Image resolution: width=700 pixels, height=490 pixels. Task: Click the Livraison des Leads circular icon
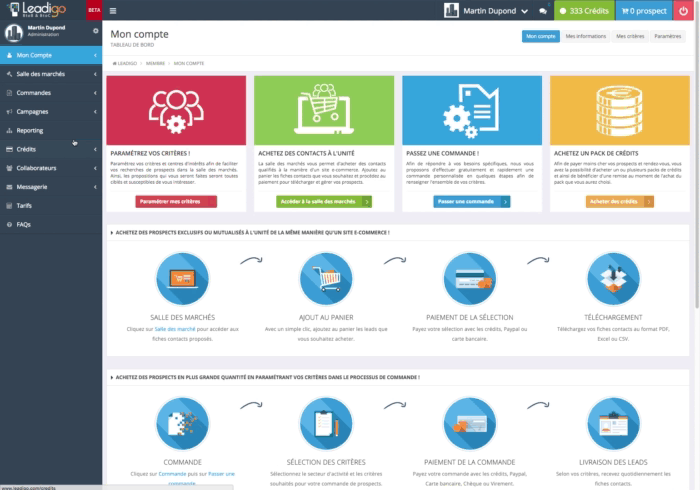(613, 424)
